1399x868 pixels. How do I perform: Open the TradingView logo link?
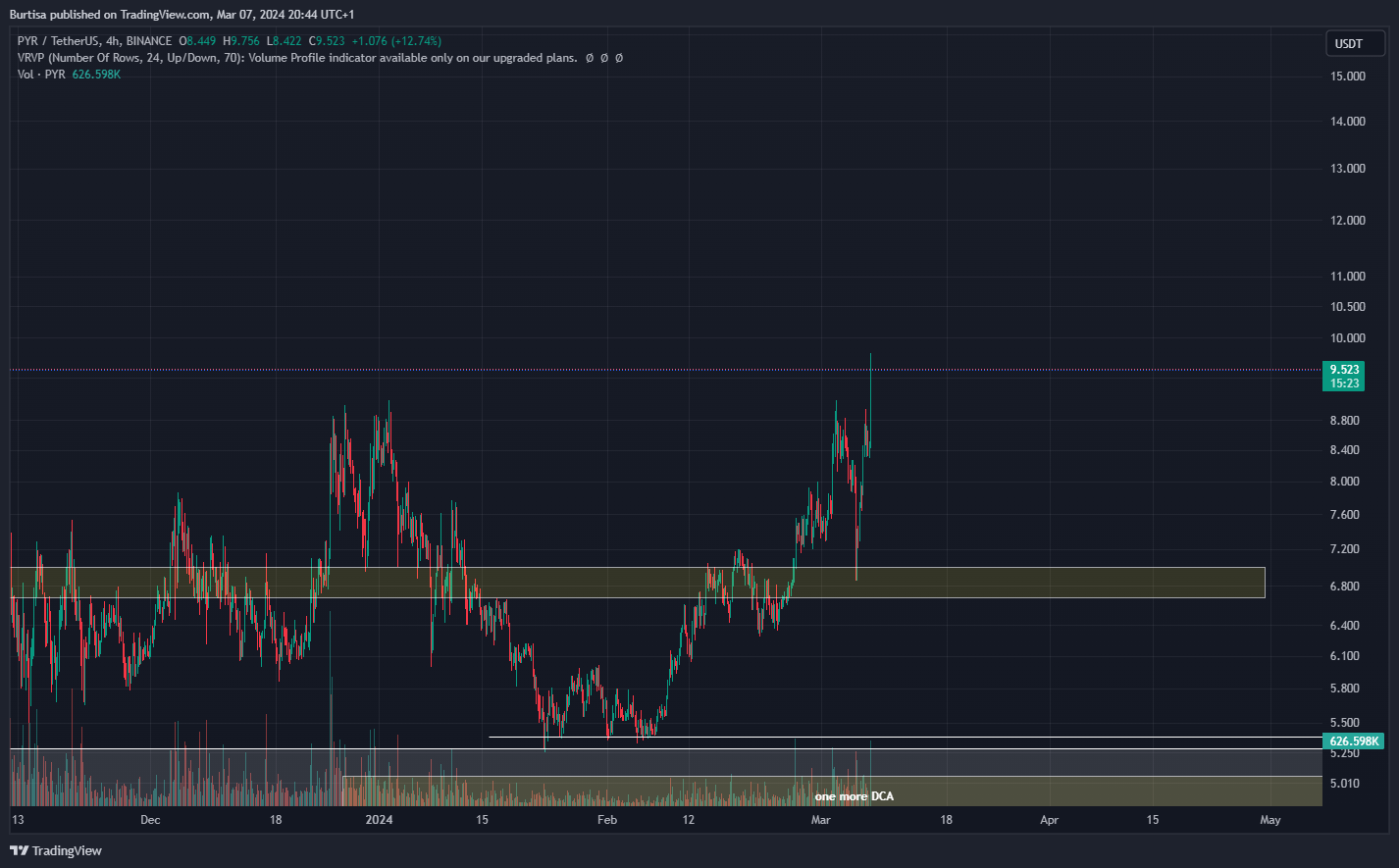point(56,850)
